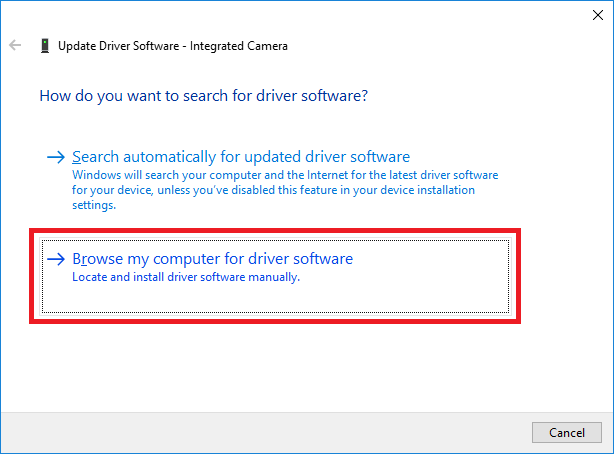Click the back arrow in the wizard header
The width and height of the screenshot is (614, 454).
pyautogui.click(x=15, y=45)
